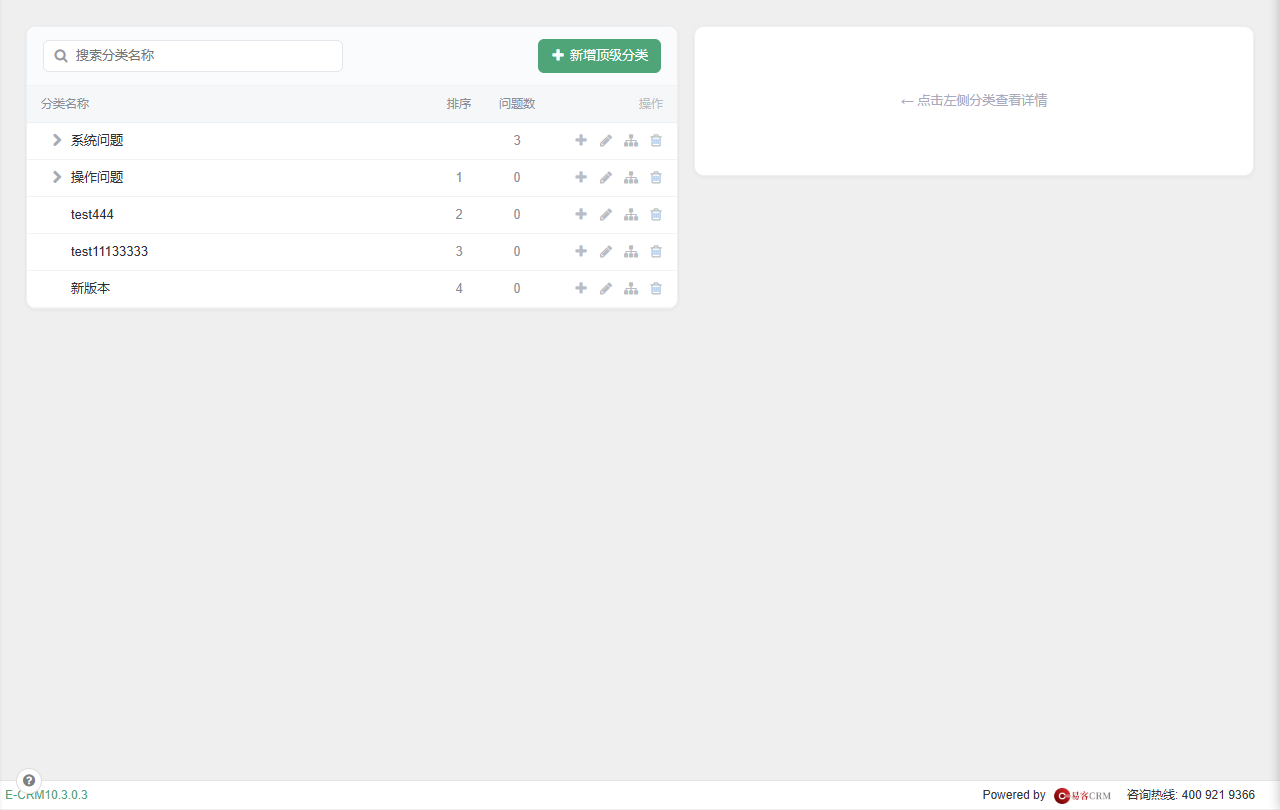Click the 新增顶级分类 button
1280x810 pixels.
599,56
